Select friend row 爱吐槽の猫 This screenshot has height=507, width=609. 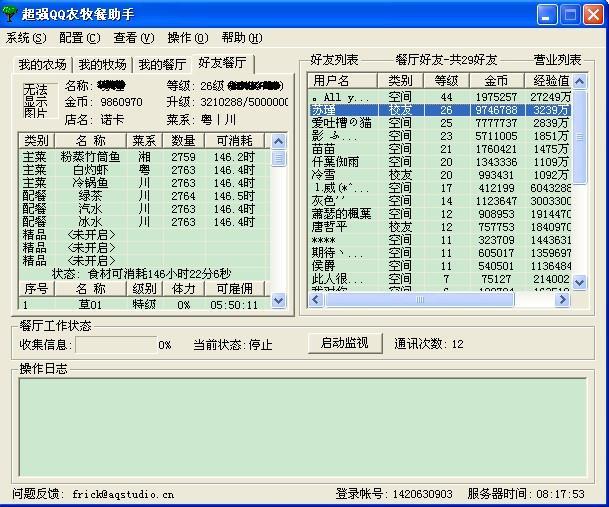coord(440,123)
